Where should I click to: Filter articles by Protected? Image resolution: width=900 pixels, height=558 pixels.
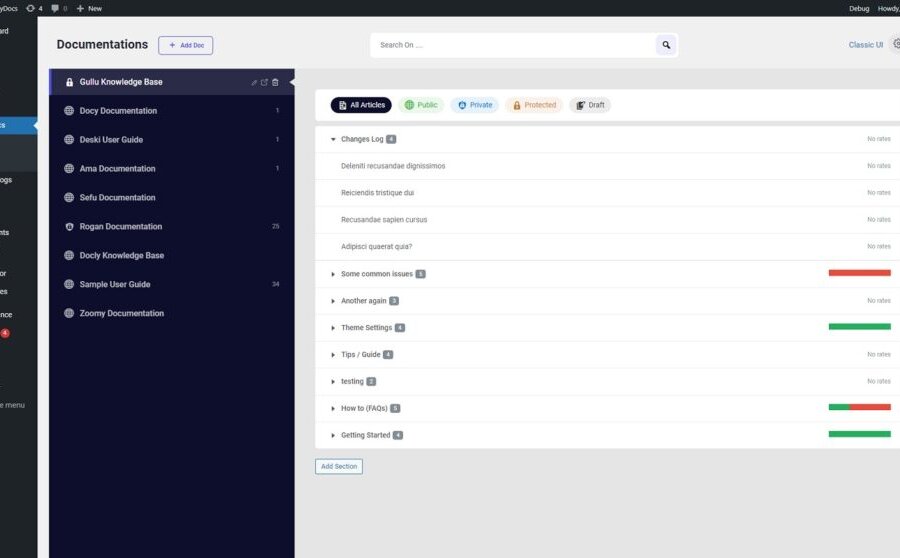534,105
